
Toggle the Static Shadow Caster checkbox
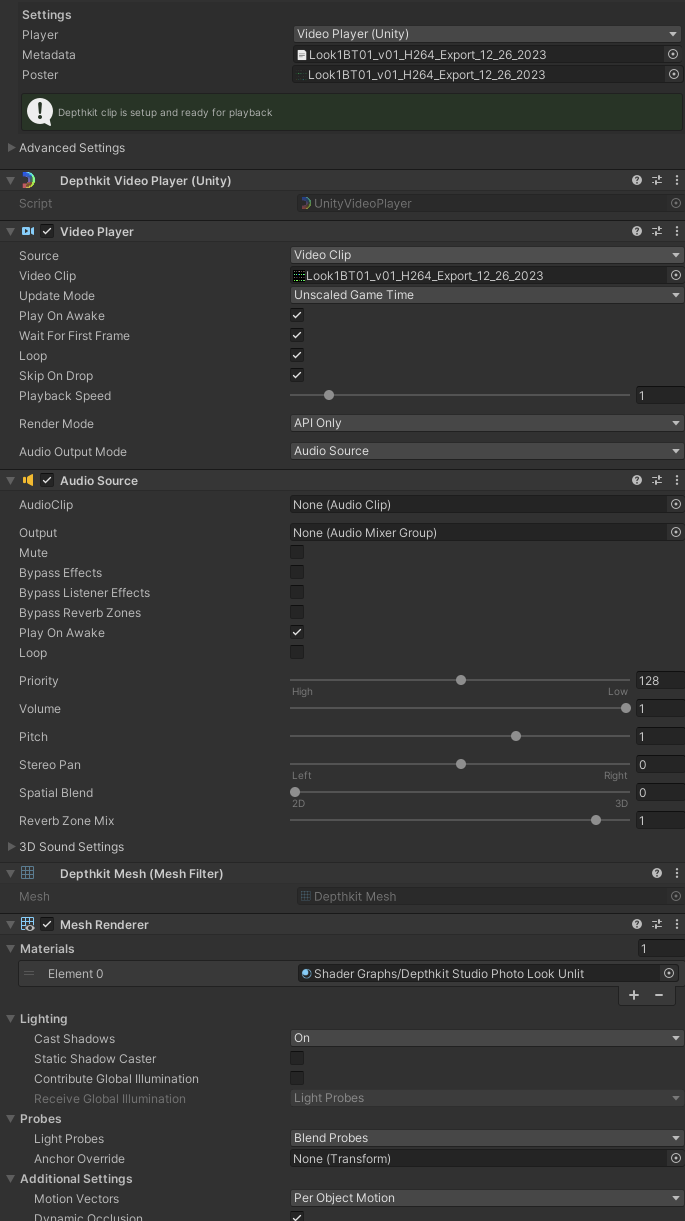point(297,1058)
